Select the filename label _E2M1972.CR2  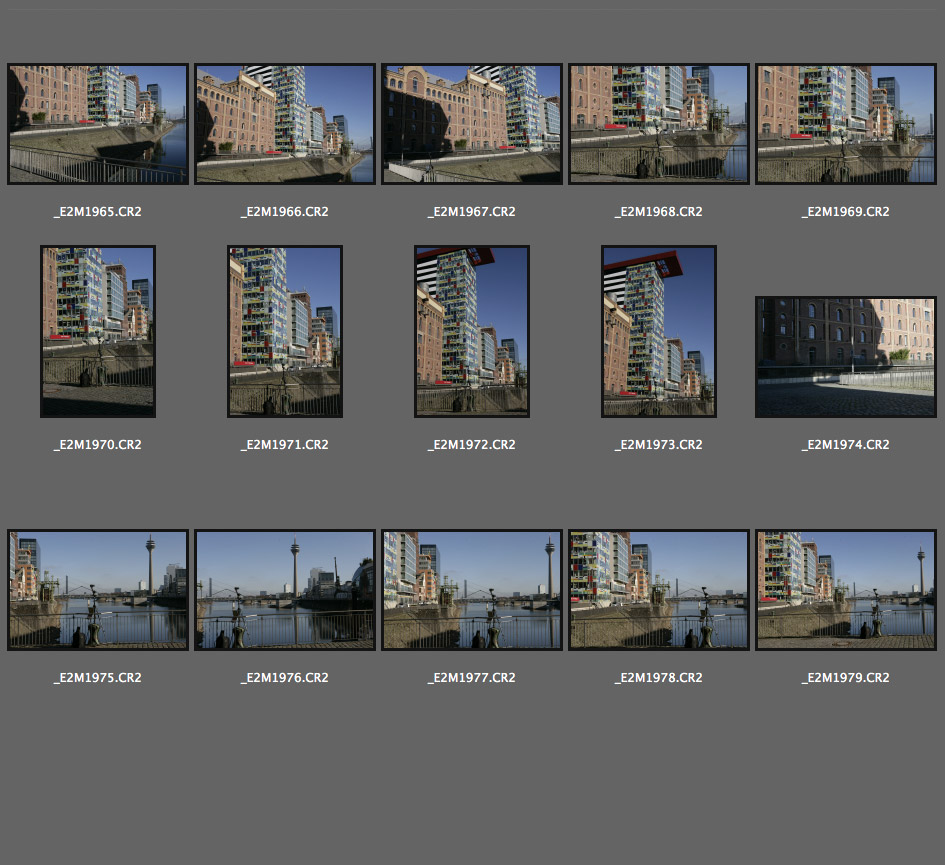472,445
